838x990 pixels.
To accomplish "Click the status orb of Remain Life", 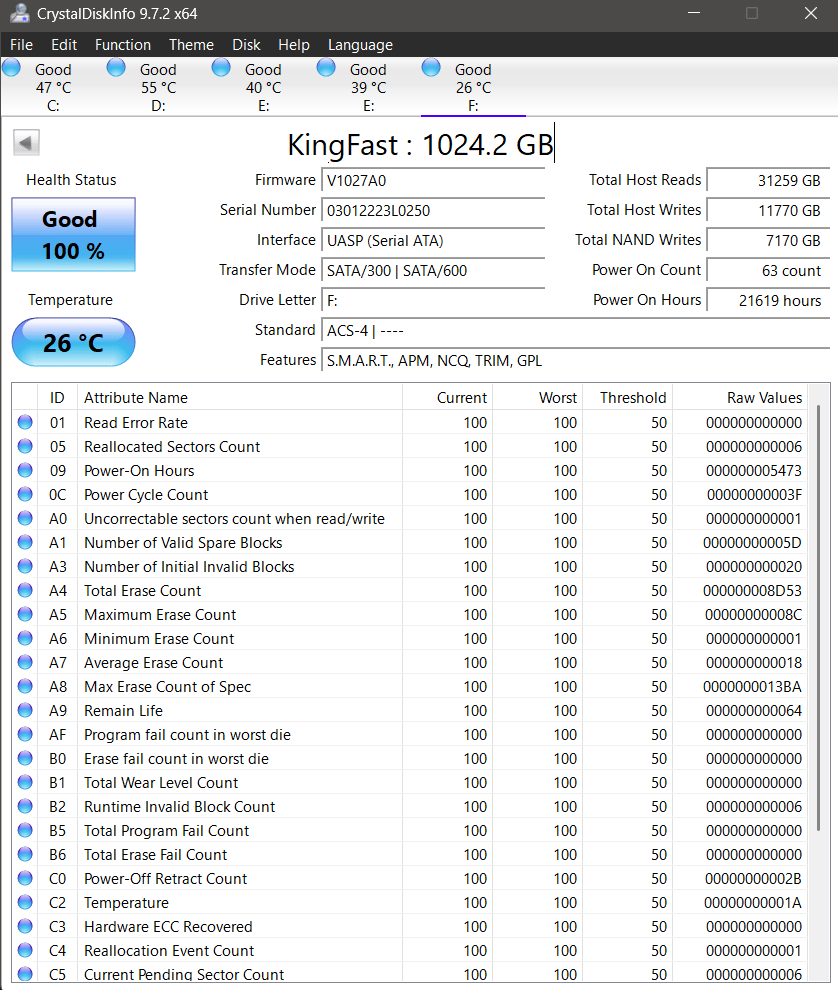I will coord(25,710).
